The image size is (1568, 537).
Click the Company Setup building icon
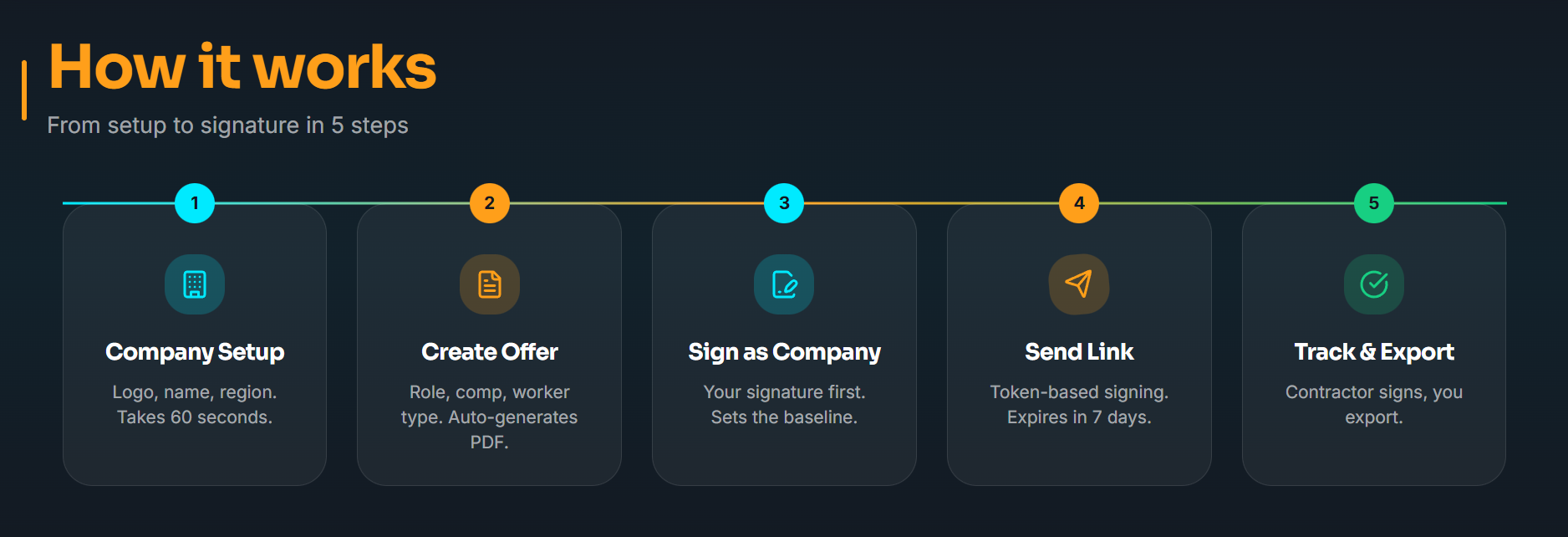(x=195, y=284)
